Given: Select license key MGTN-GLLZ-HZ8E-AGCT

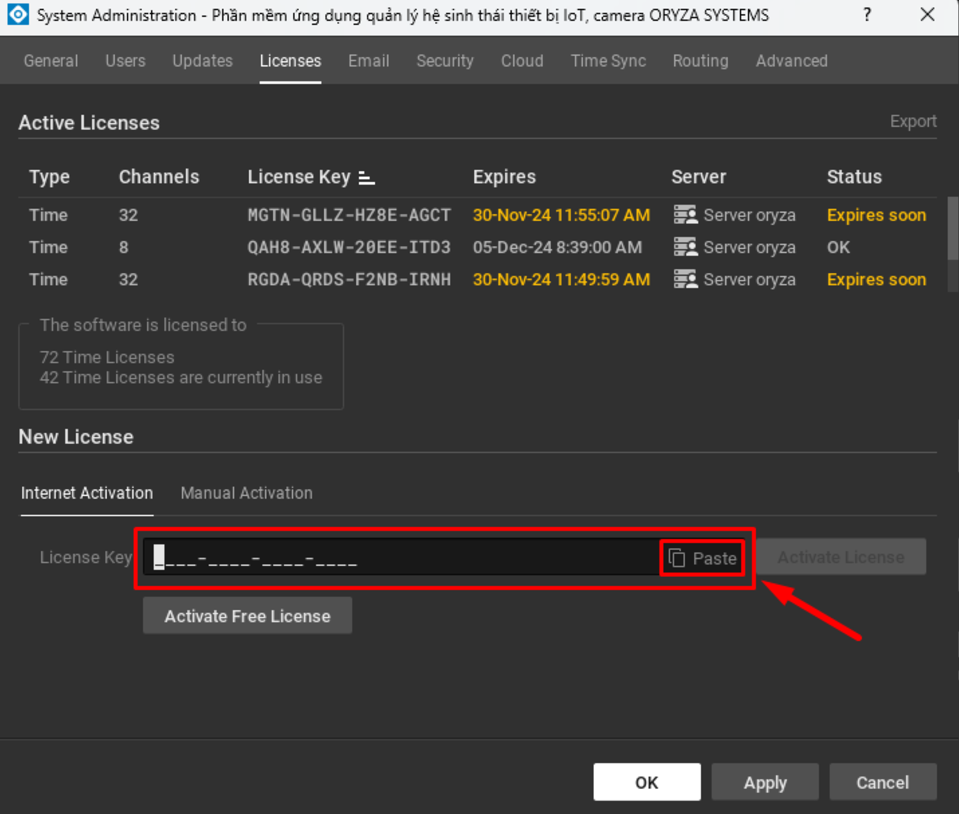Looking at the screenshot, I should pyautogui.click(x=349, y=215).
